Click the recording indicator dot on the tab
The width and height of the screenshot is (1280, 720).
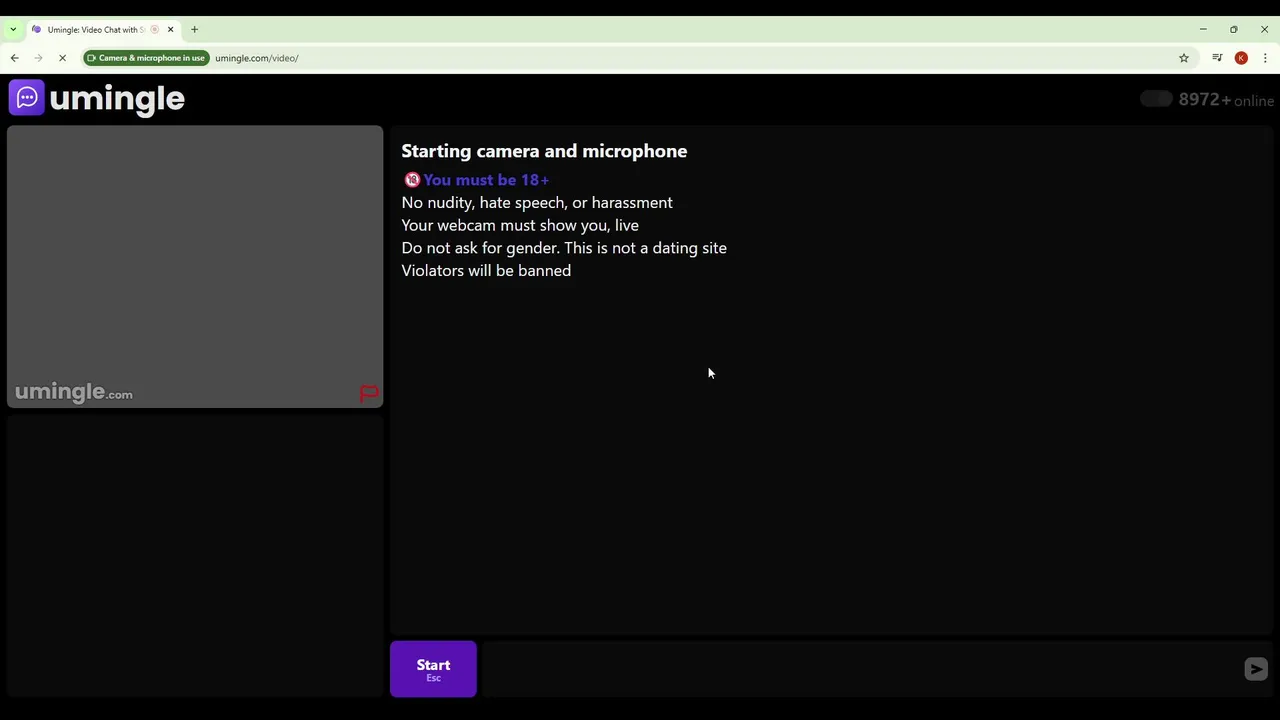[154, 30]
